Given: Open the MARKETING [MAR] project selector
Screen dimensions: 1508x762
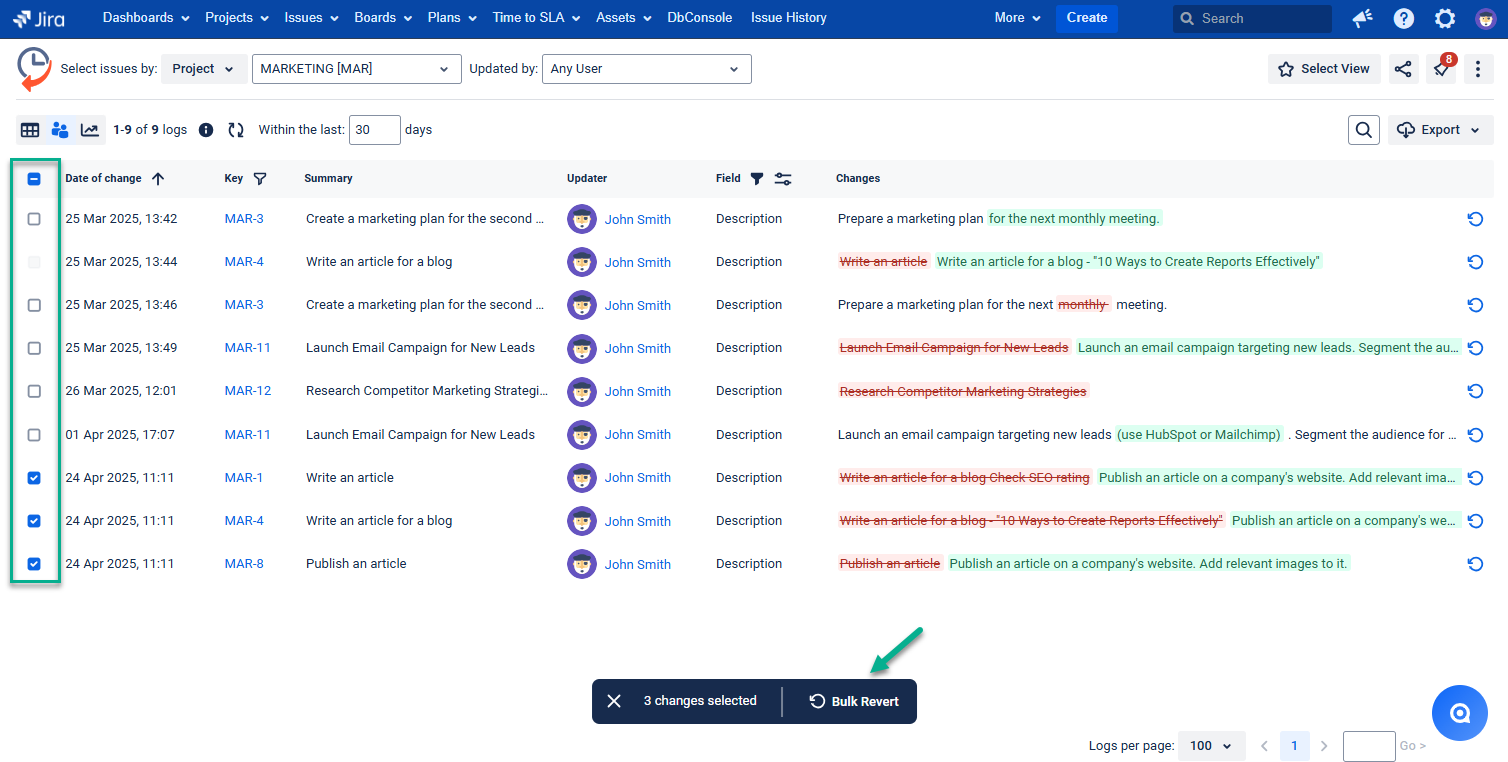Looking at the screenshot, I should coord(356,68).
